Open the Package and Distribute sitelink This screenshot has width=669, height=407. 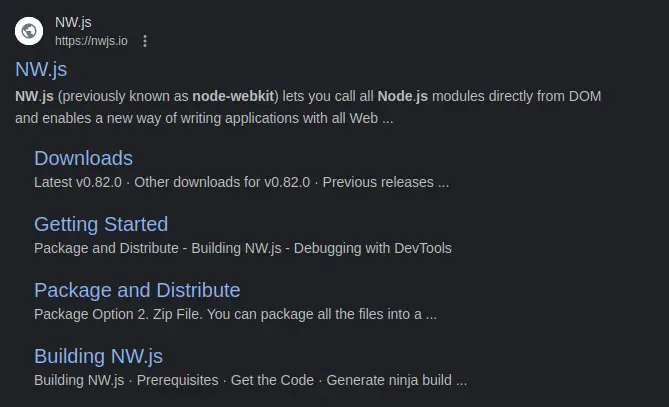pos(137,291)
